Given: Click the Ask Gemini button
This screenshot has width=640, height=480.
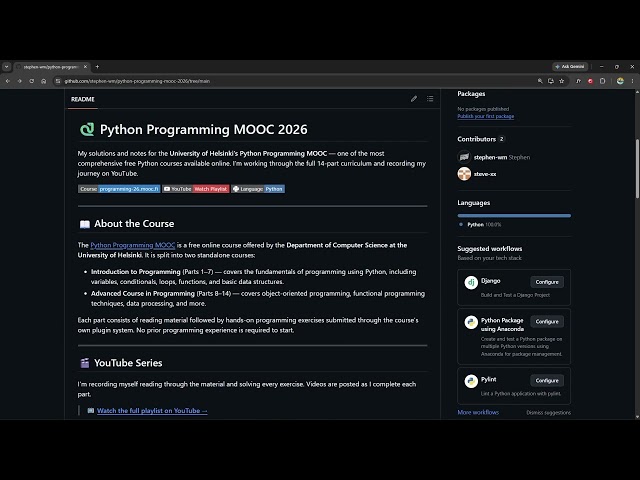Looking at the screenshot, I should click(x=570, y=67).
